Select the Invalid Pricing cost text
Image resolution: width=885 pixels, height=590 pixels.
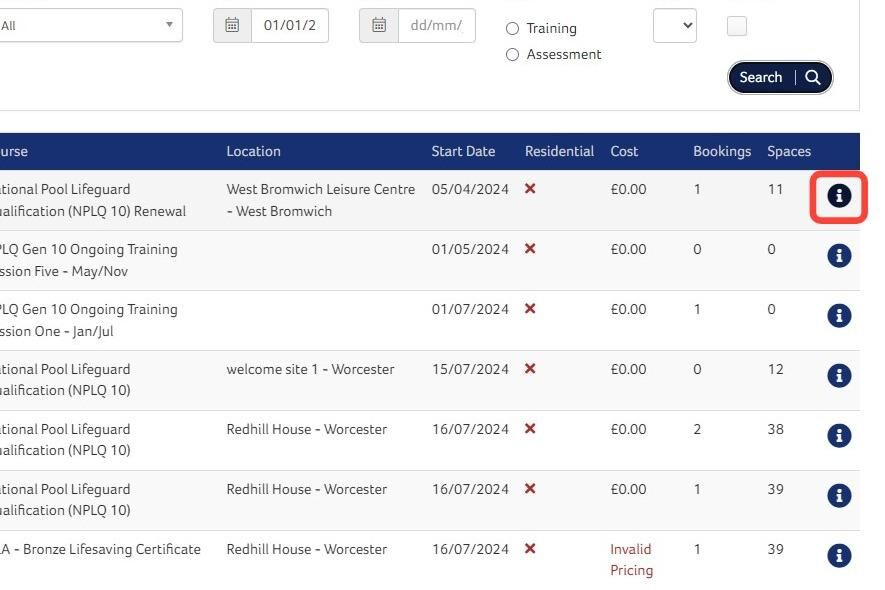click(x=632, y=560)
